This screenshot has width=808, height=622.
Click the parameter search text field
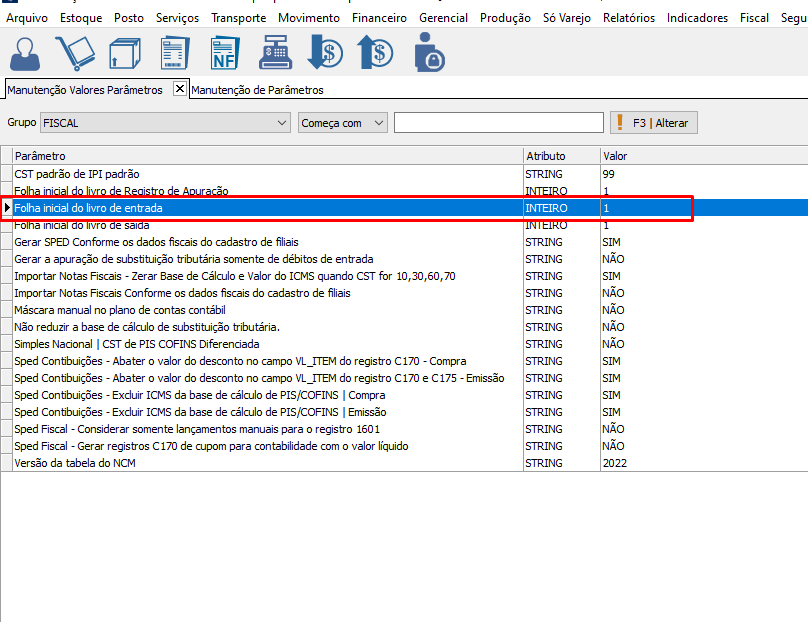[x=498, y=123]
